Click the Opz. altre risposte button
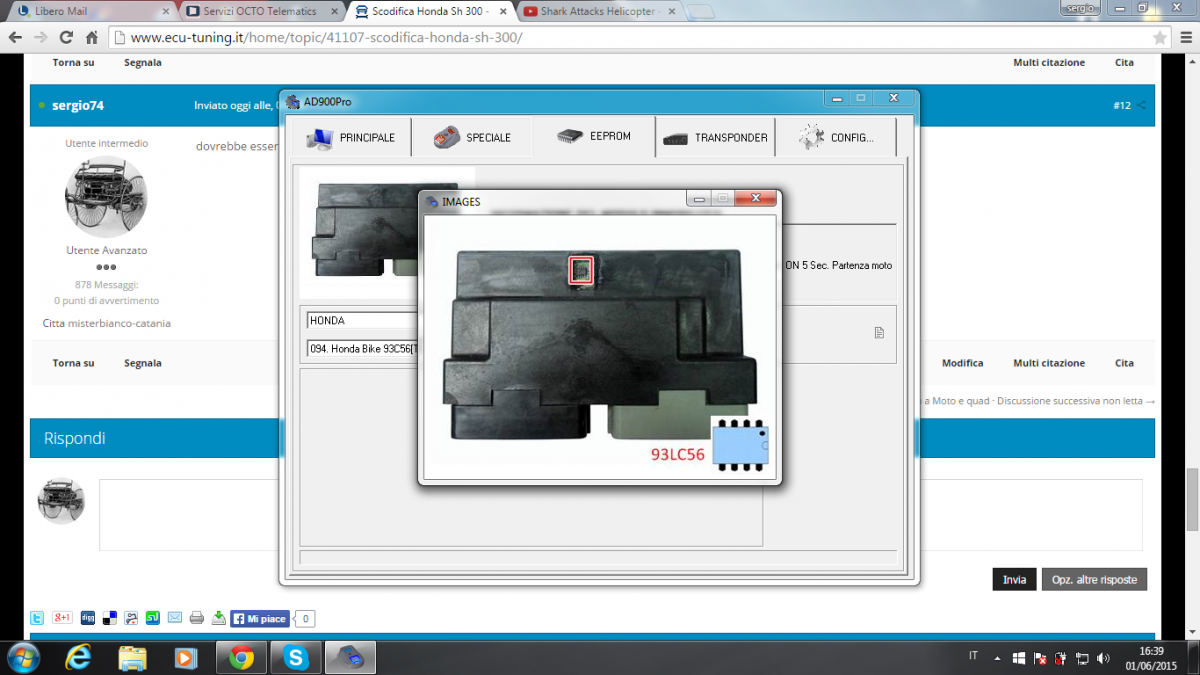 pyautogui.click(x=1094, y=580)
